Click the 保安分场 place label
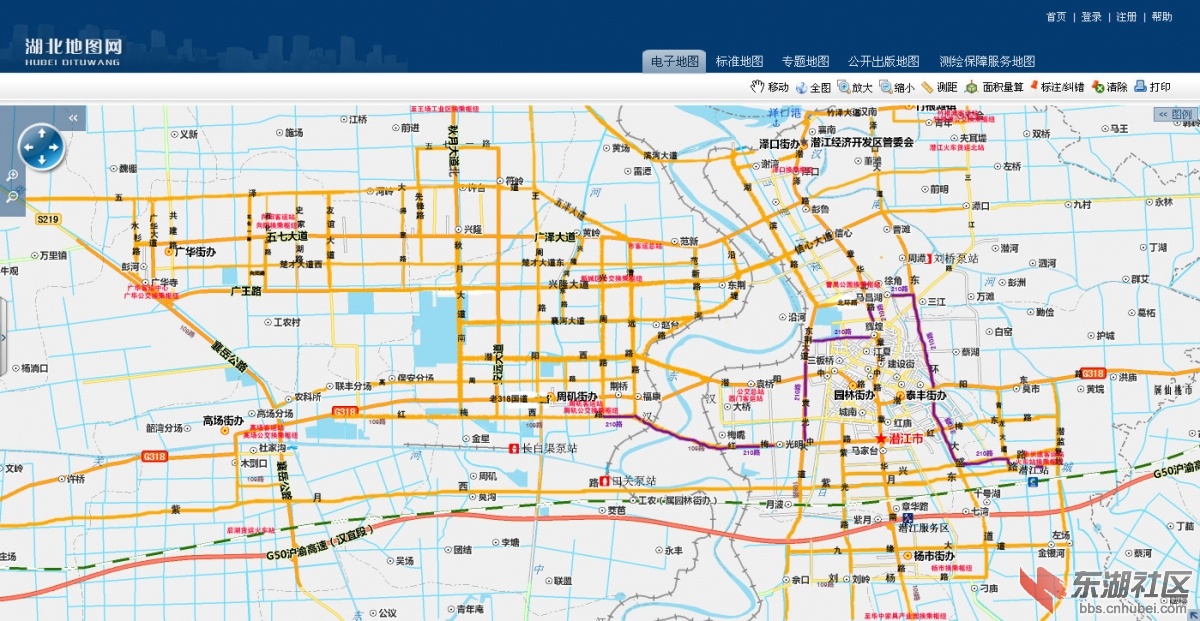The image size is (1200, 621). (x=416, y=378)
